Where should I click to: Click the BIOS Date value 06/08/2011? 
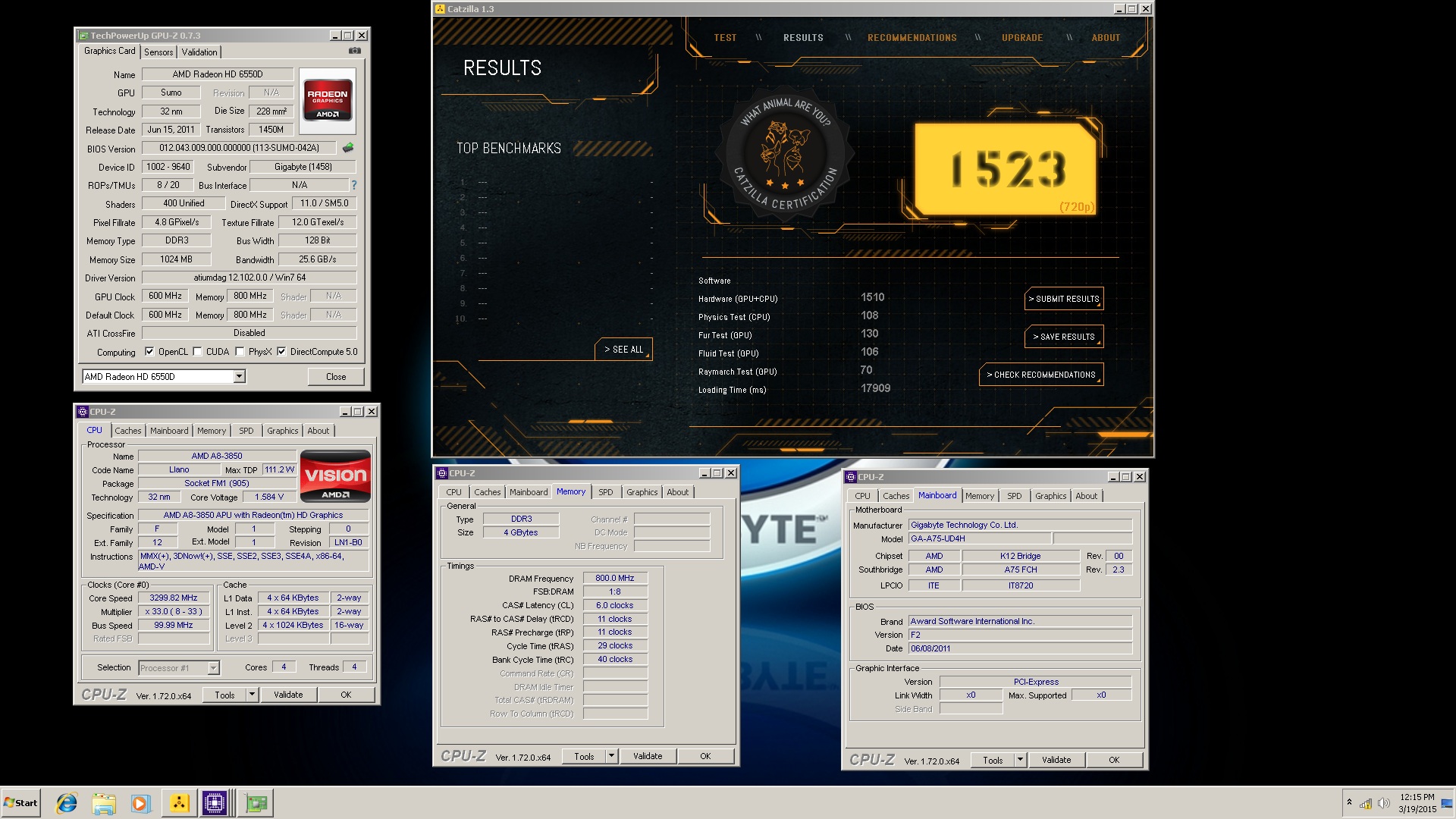tap(1021, 648)
